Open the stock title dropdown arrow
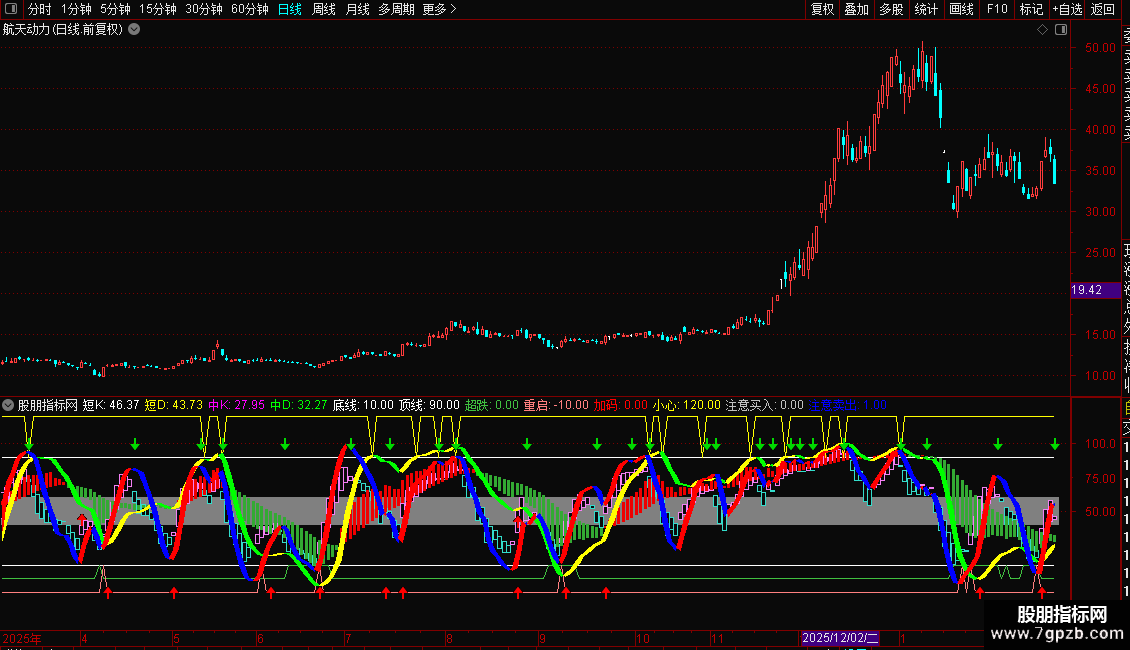Viewport: 1130px width, 650px height. pos(134,29)
